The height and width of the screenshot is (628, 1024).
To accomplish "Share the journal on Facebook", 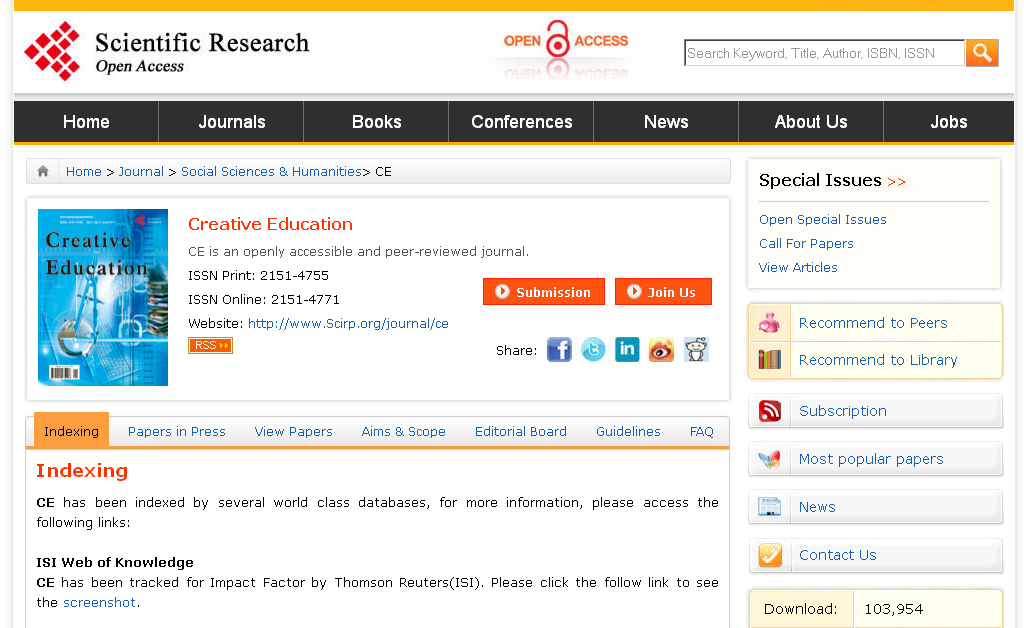I will point(559,350).
